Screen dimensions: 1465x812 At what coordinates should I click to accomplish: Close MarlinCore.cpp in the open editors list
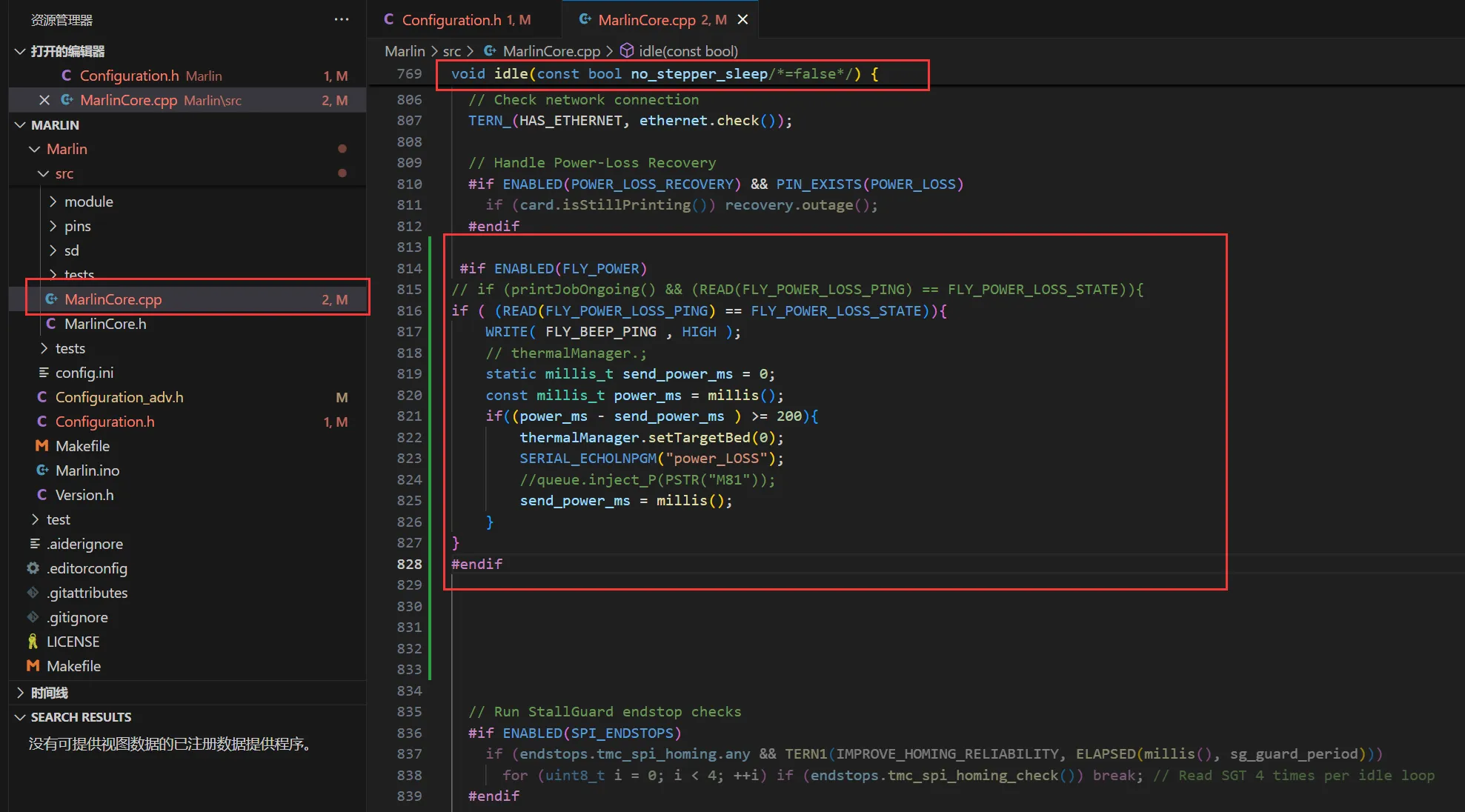point(44,100)
